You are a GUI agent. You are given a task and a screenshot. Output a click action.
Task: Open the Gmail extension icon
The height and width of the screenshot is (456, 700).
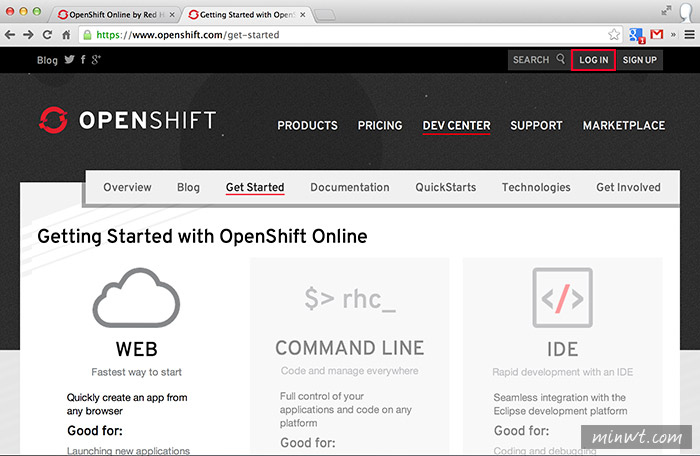pyautogui.click(x=657, y=34)
